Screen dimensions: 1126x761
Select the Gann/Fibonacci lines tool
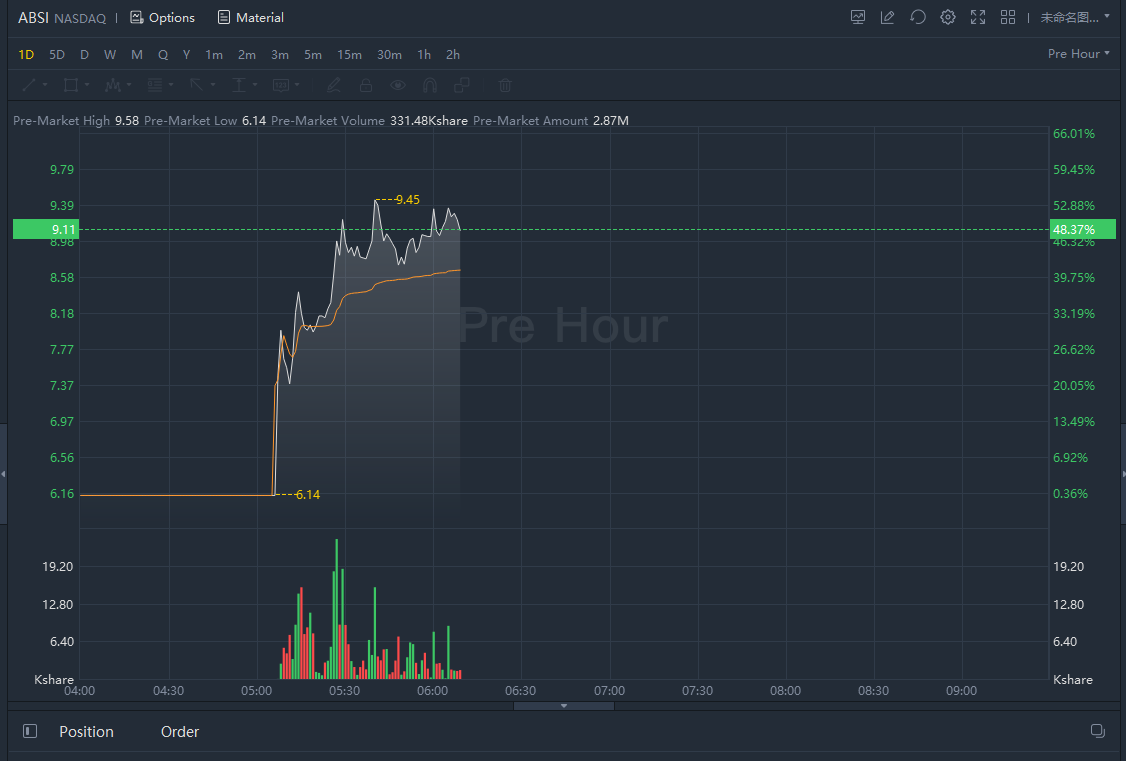(x=154, y=85)
